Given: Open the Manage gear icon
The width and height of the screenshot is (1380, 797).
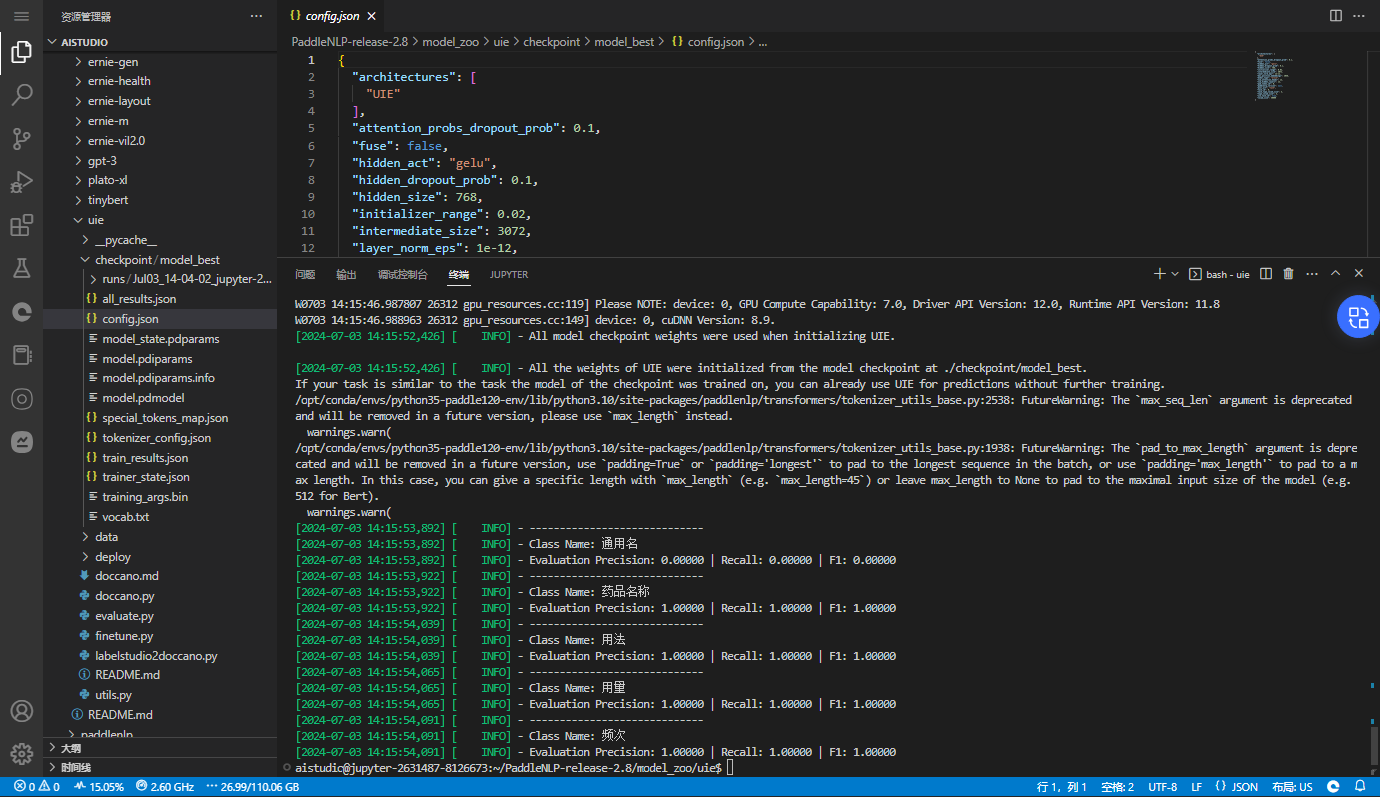Looking at the screenshot, I should point(21,753).
